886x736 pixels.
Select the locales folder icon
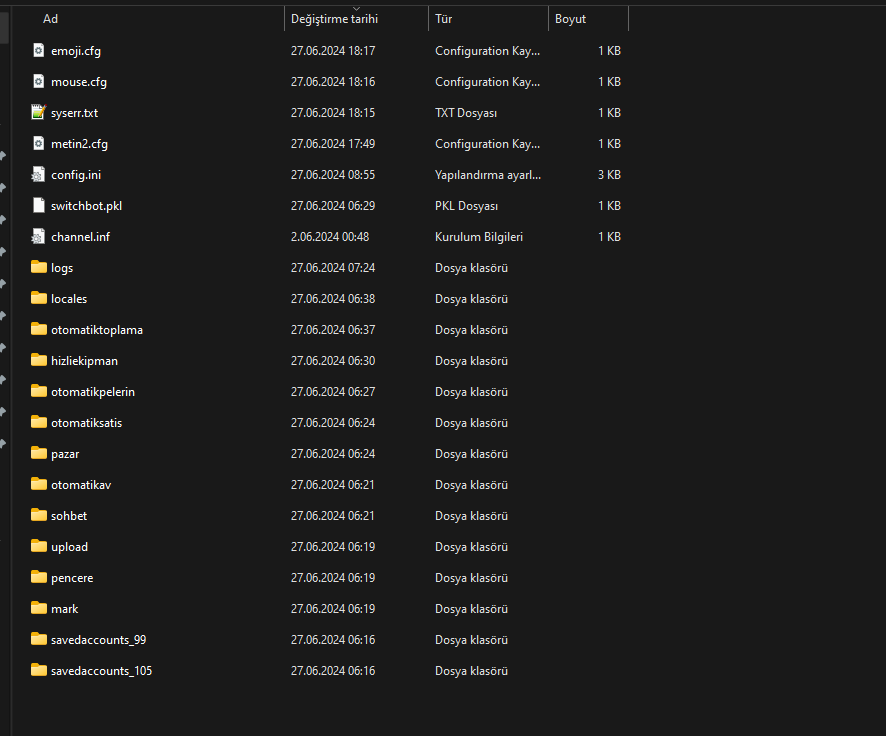tap(38, 298)
